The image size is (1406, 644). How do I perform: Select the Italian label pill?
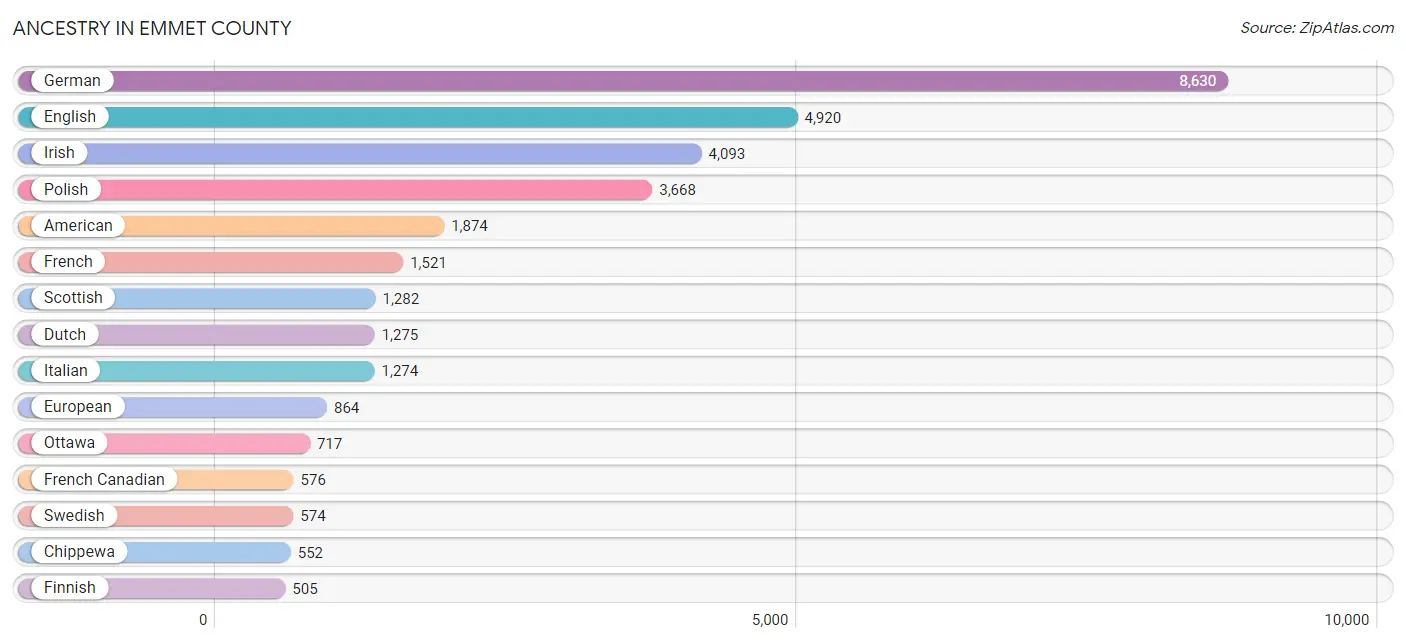[x=66, y=371]
